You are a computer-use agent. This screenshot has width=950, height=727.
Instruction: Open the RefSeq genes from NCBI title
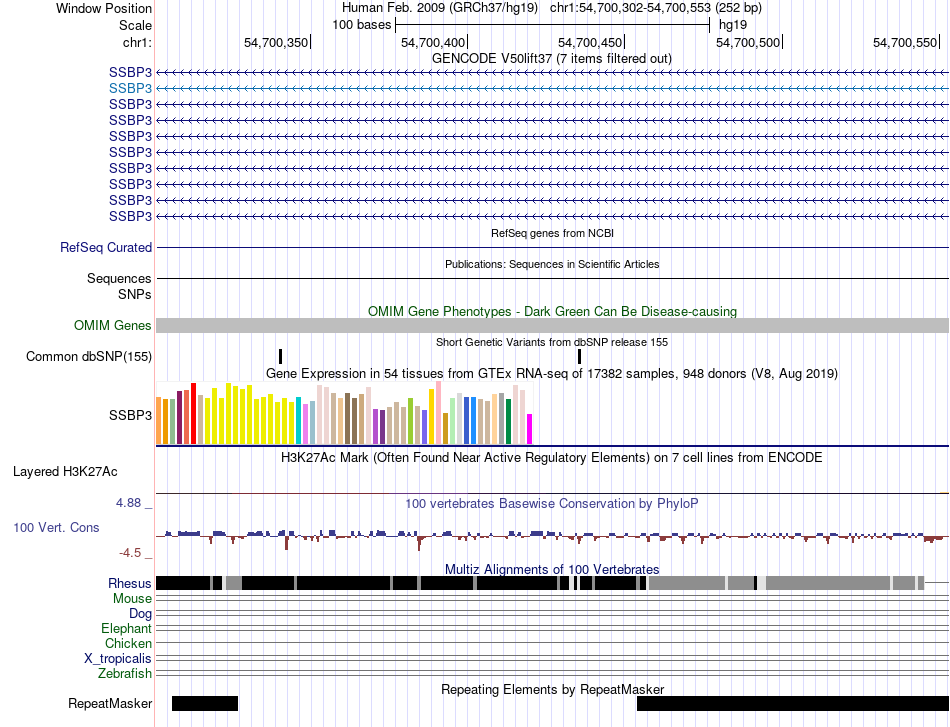click(x=552, y=233)
